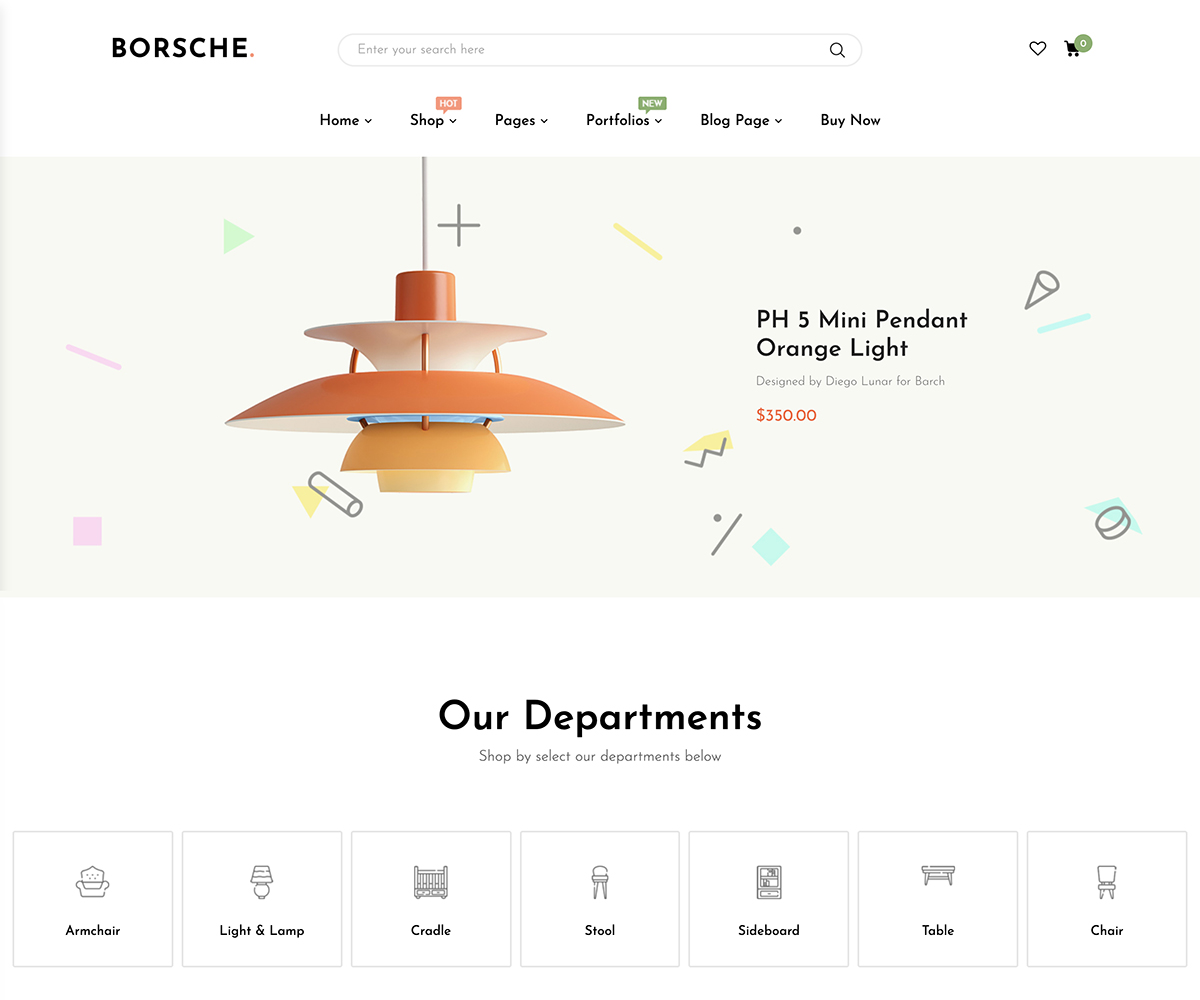Open the shopping cart icon
The height and width of the screenshot is (1000, 1200).
click(x=1073, y=49)
